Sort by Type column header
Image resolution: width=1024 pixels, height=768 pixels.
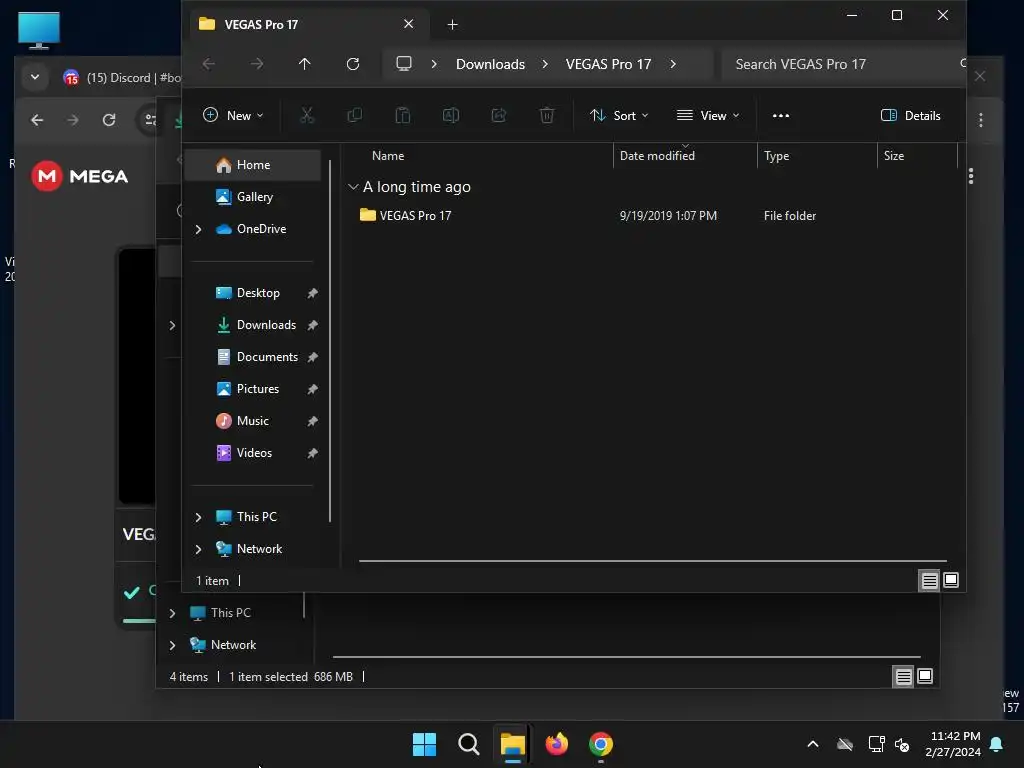(x=776, y=156)
